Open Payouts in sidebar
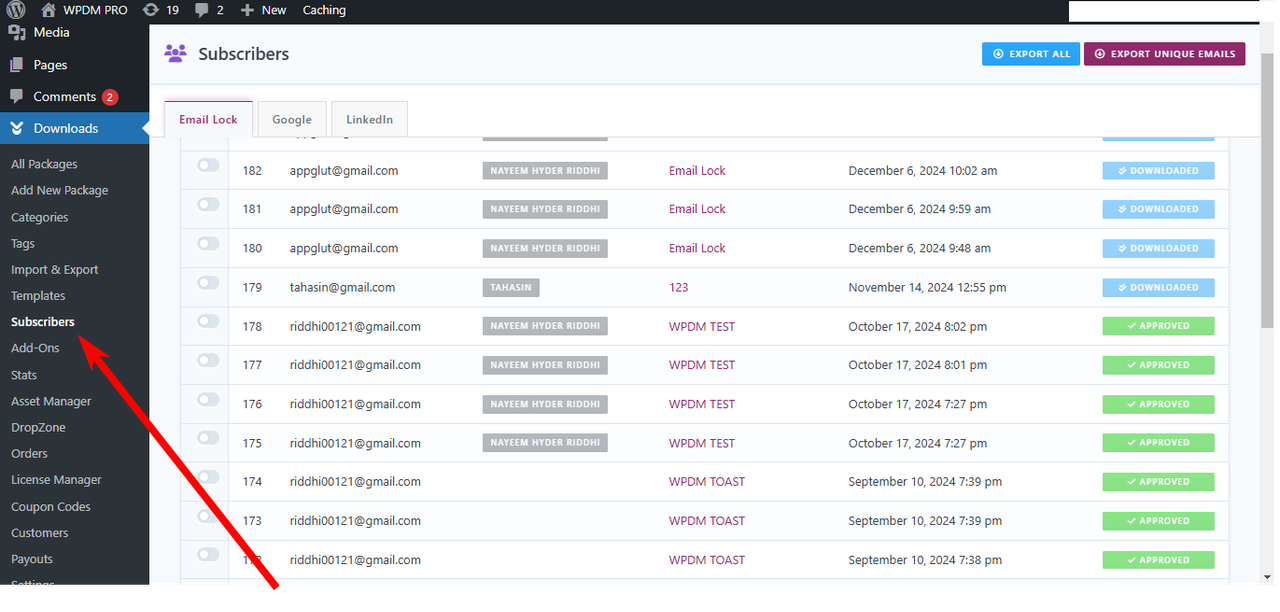Image resolution: width=1280 pixels, height=612 pixels. pyautogui.click(x=32, y=559)
